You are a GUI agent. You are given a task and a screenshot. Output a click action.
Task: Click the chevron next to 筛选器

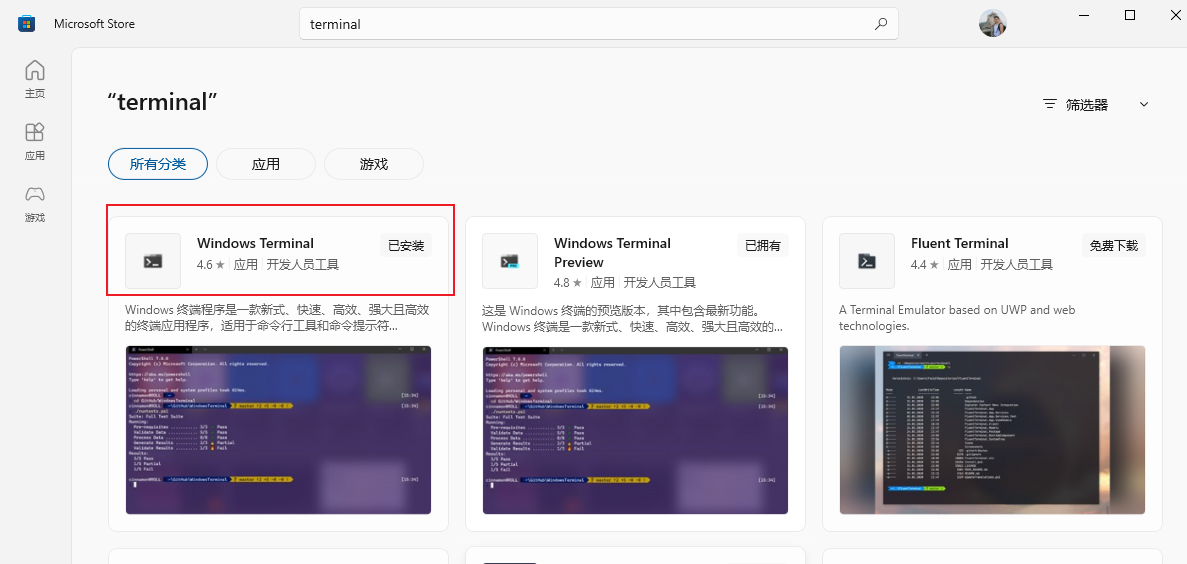tap(1144, 104)
